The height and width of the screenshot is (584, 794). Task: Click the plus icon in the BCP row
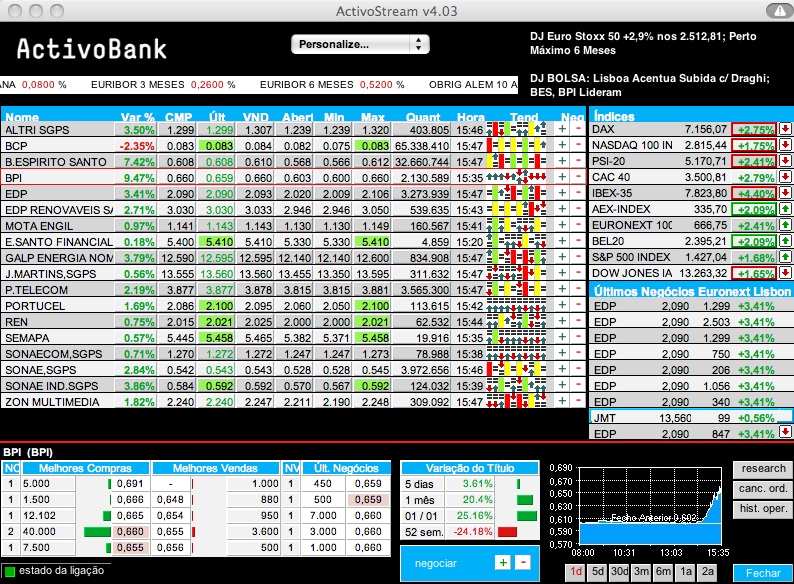point(562,145)
